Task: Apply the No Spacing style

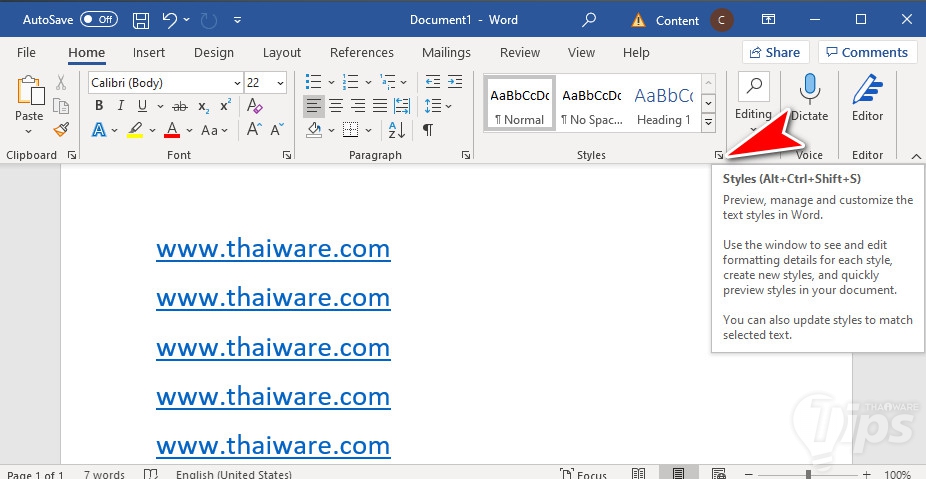Action: point(592,103)
